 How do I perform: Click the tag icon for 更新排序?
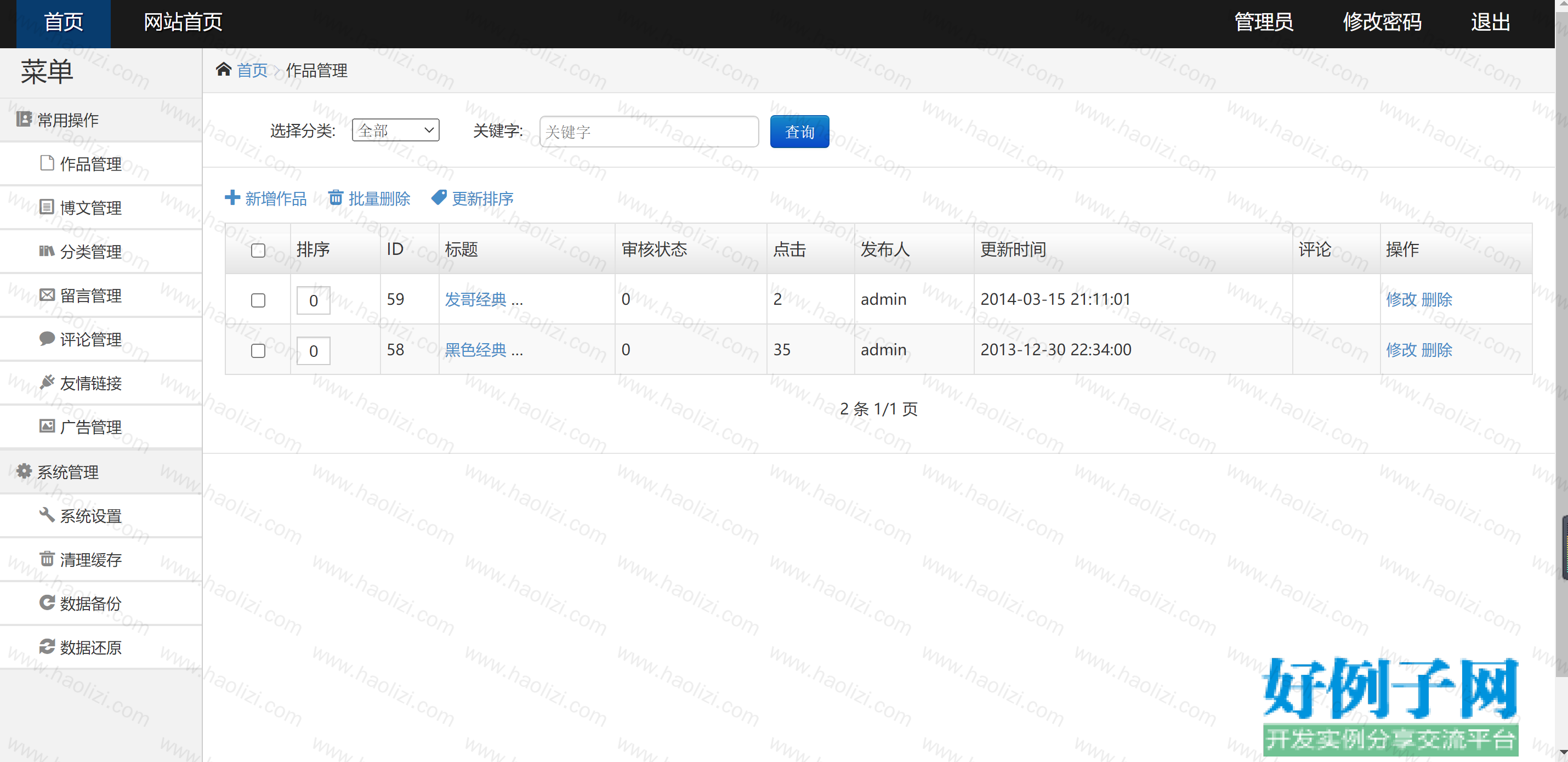pos(439,197)
